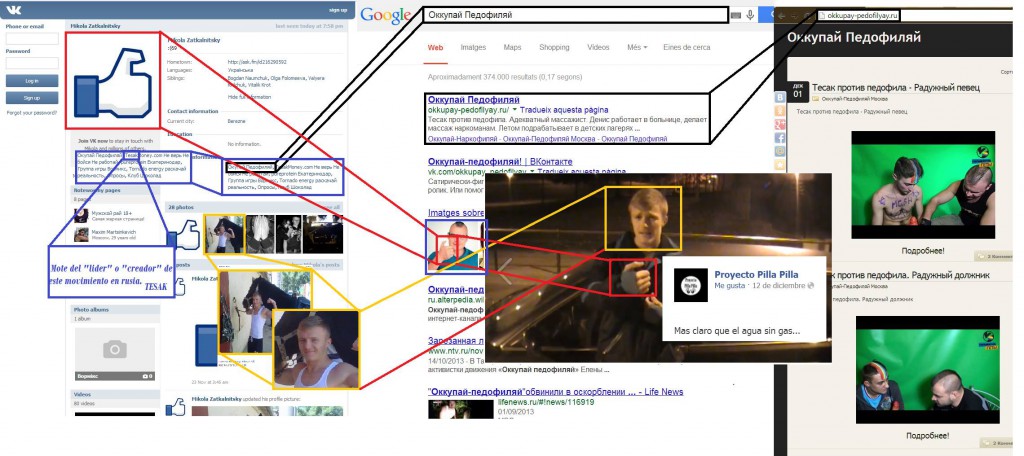Click the lifenews.ru result thumbnail
The height and width of the screenshot is (456, 1024).
pos(461,410)
